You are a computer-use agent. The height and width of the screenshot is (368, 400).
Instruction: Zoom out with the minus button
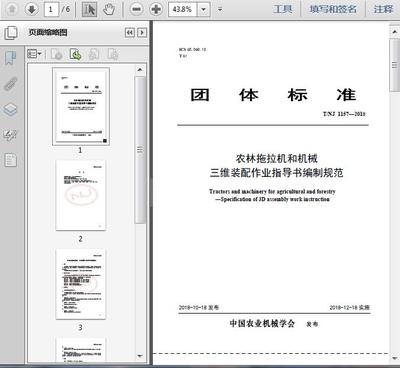pyautogui.click(x=136, y=9)
